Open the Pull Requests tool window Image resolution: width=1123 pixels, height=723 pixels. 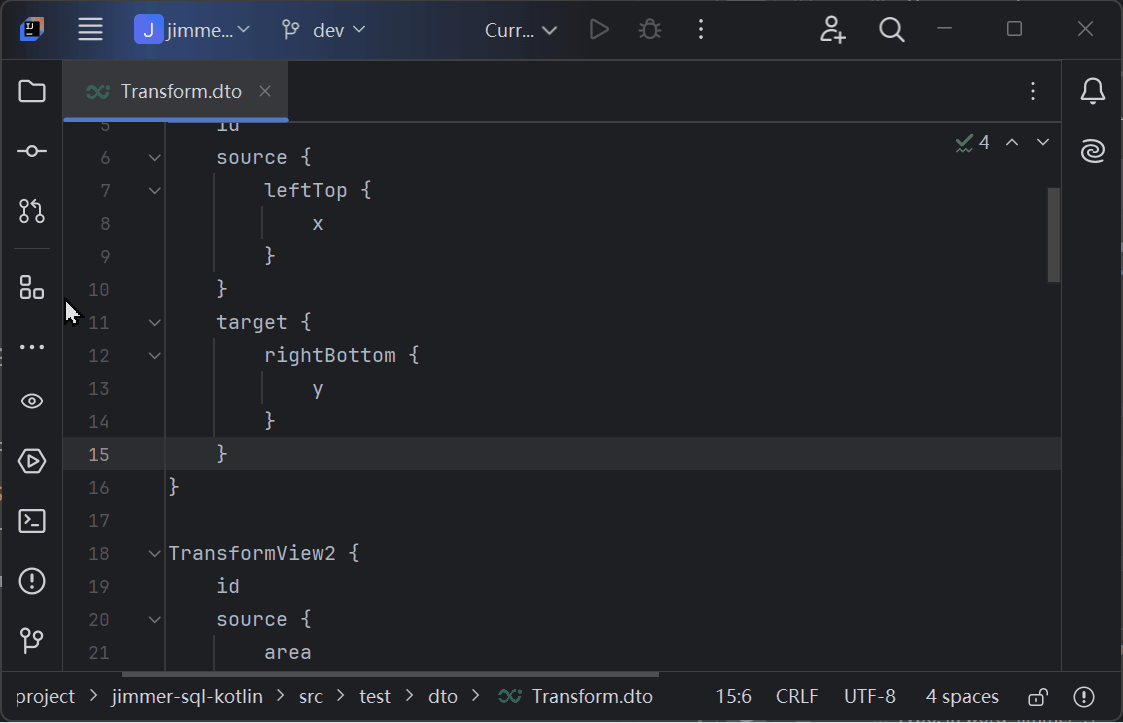tap(32, 211)
